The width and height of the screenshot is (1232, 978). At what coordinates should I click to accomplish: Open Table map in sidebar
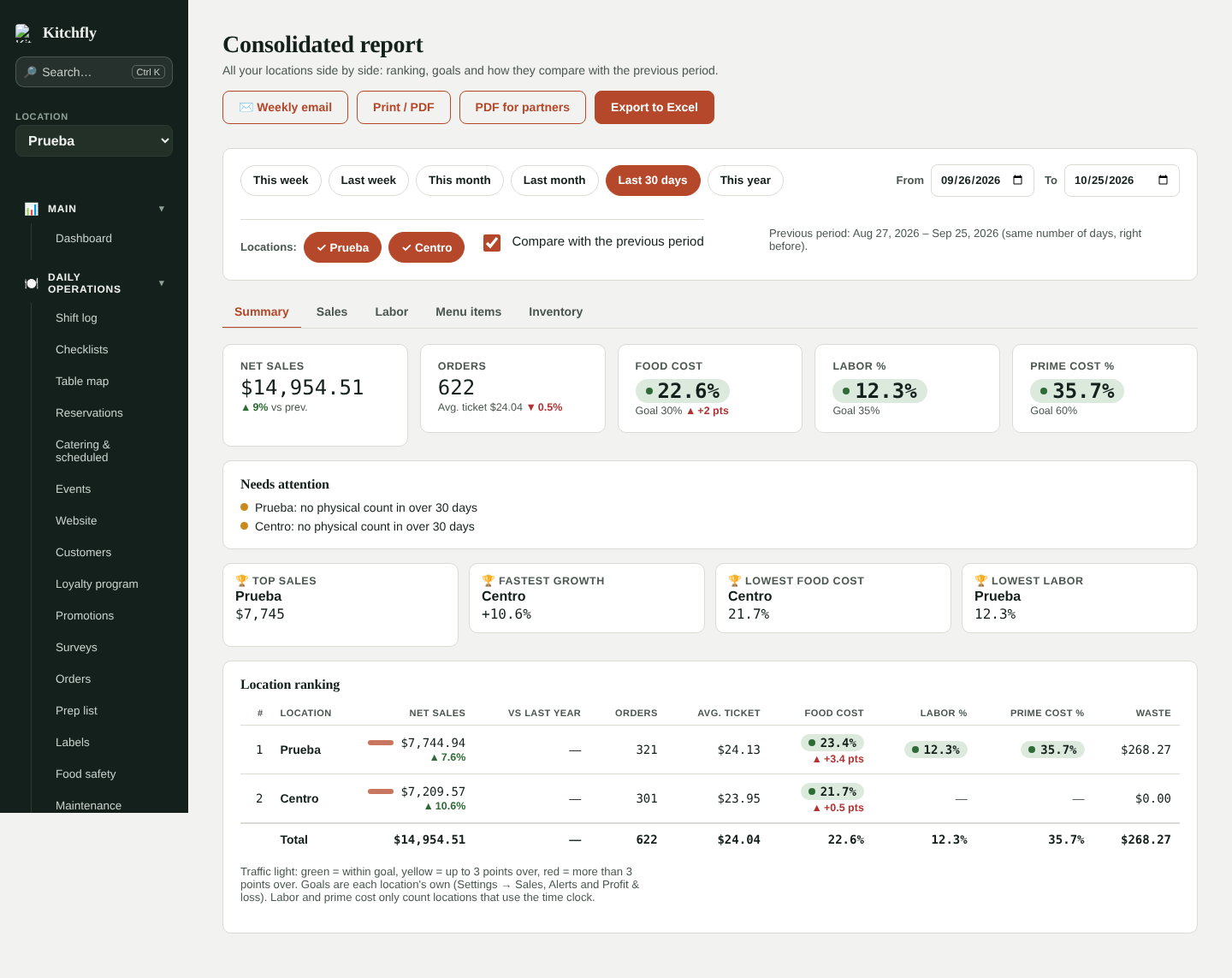(x=82, y=381)
